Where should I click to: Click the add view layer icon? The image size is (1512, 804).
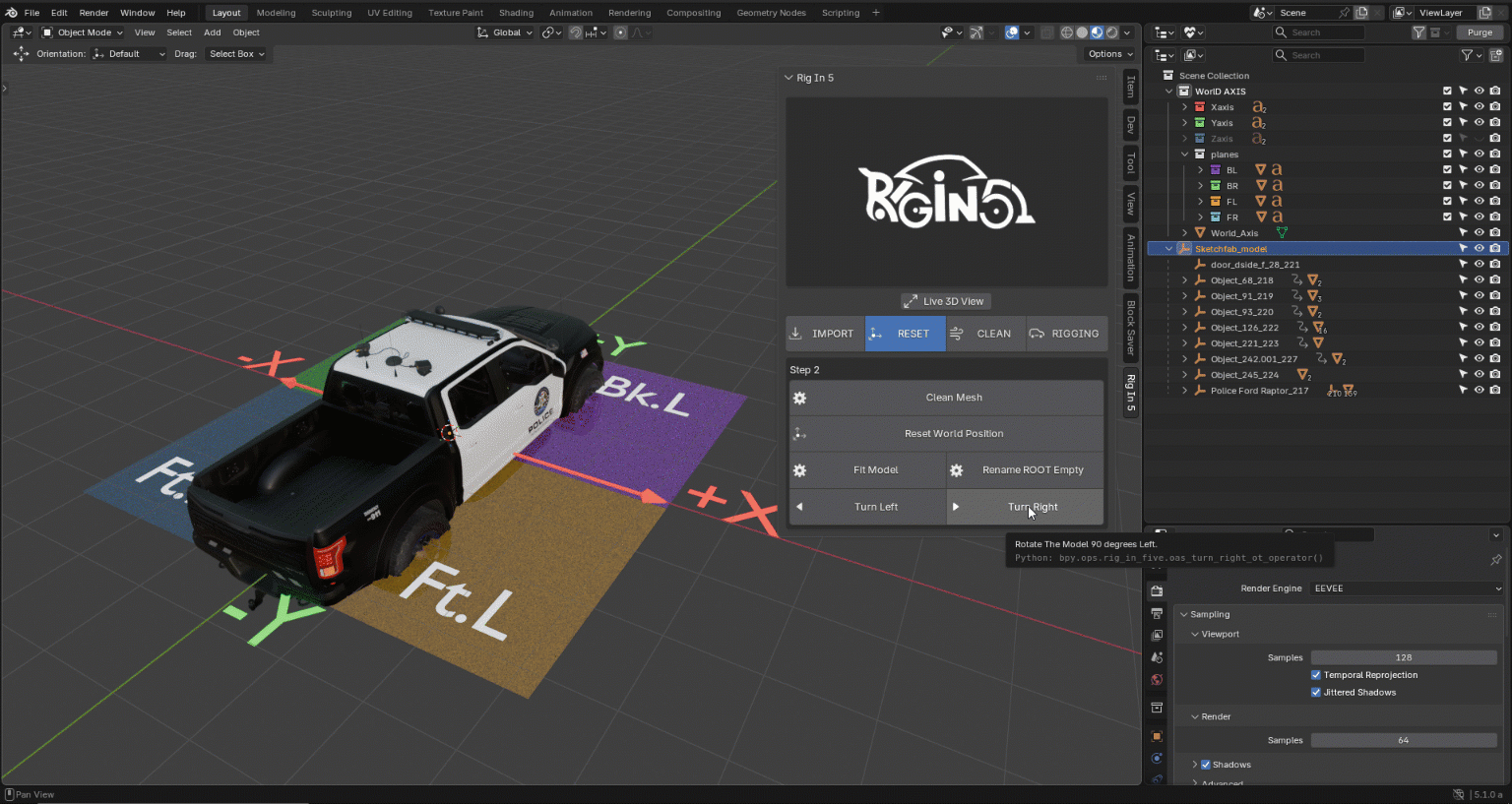(1485, 13)
